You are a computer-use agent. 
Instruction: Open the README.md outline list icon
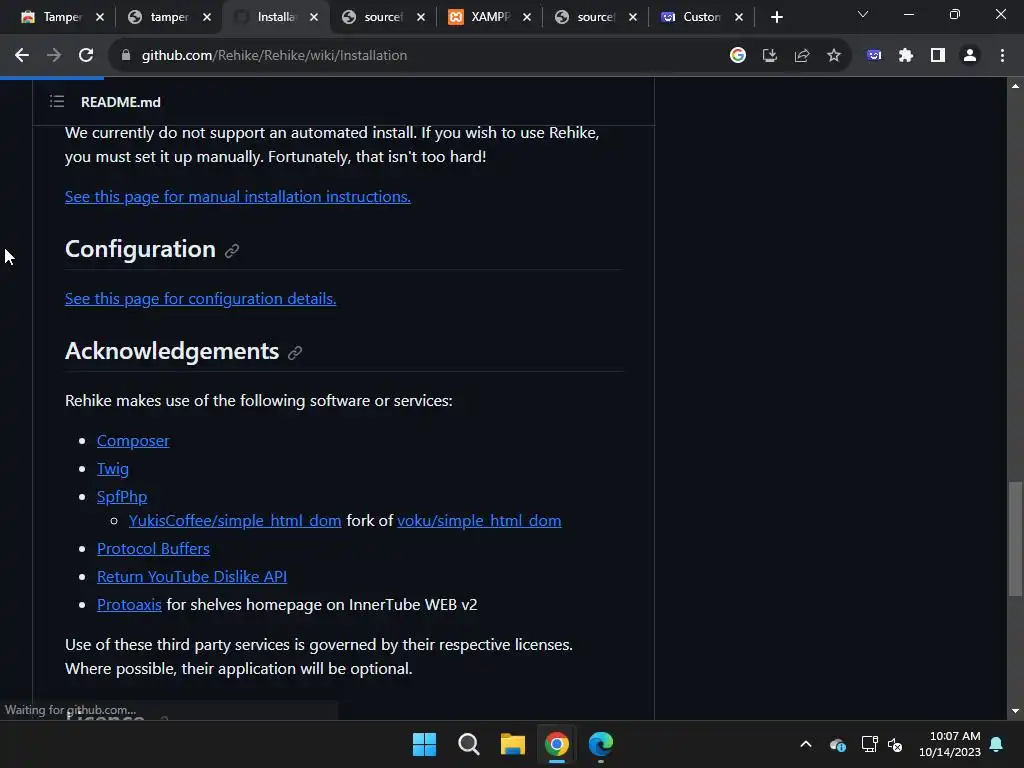click(x=57, y=101)
